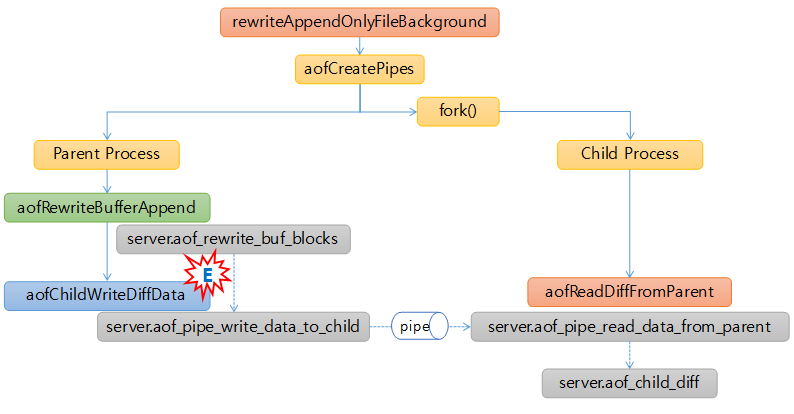
Task: Click the arrow entering aofRewriteBufferAppend
Action: click(x=107, y=187)
